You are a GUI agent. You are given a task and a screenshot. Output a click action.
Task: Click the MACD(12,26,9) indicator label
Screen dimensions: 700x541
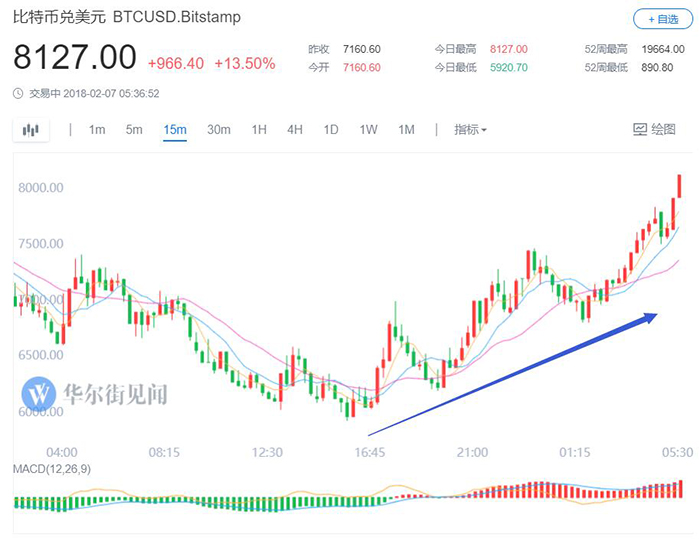click(x=51, y=468)
